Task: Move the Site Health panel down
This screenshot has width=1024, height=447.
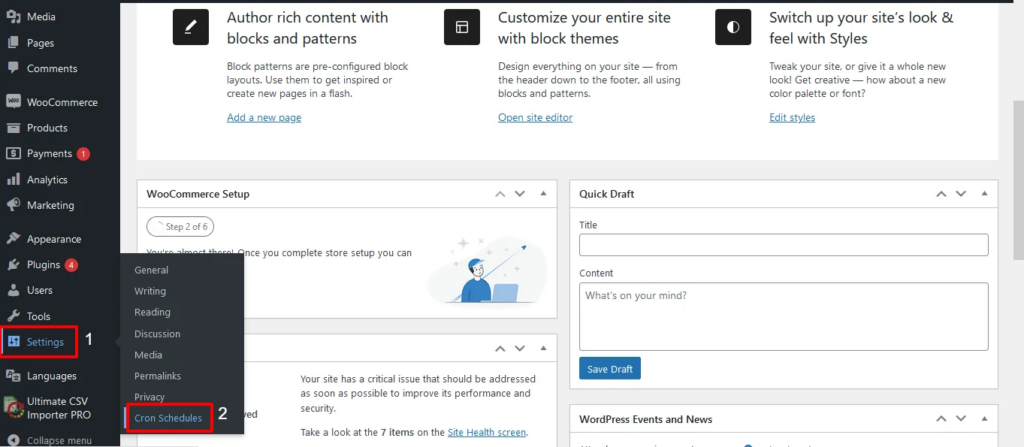Action: [520, 349]
